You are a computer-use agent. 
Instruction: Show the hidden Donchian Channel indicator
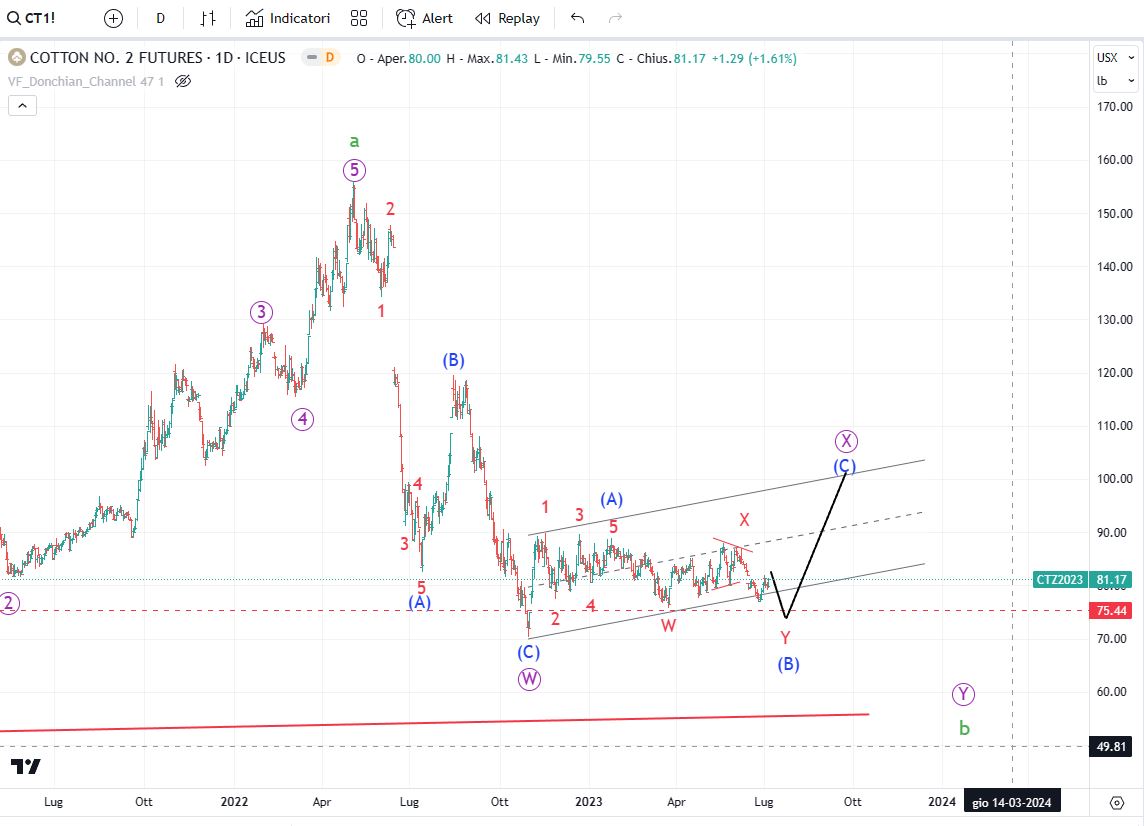pyautogui.click(x=183, y=81)
